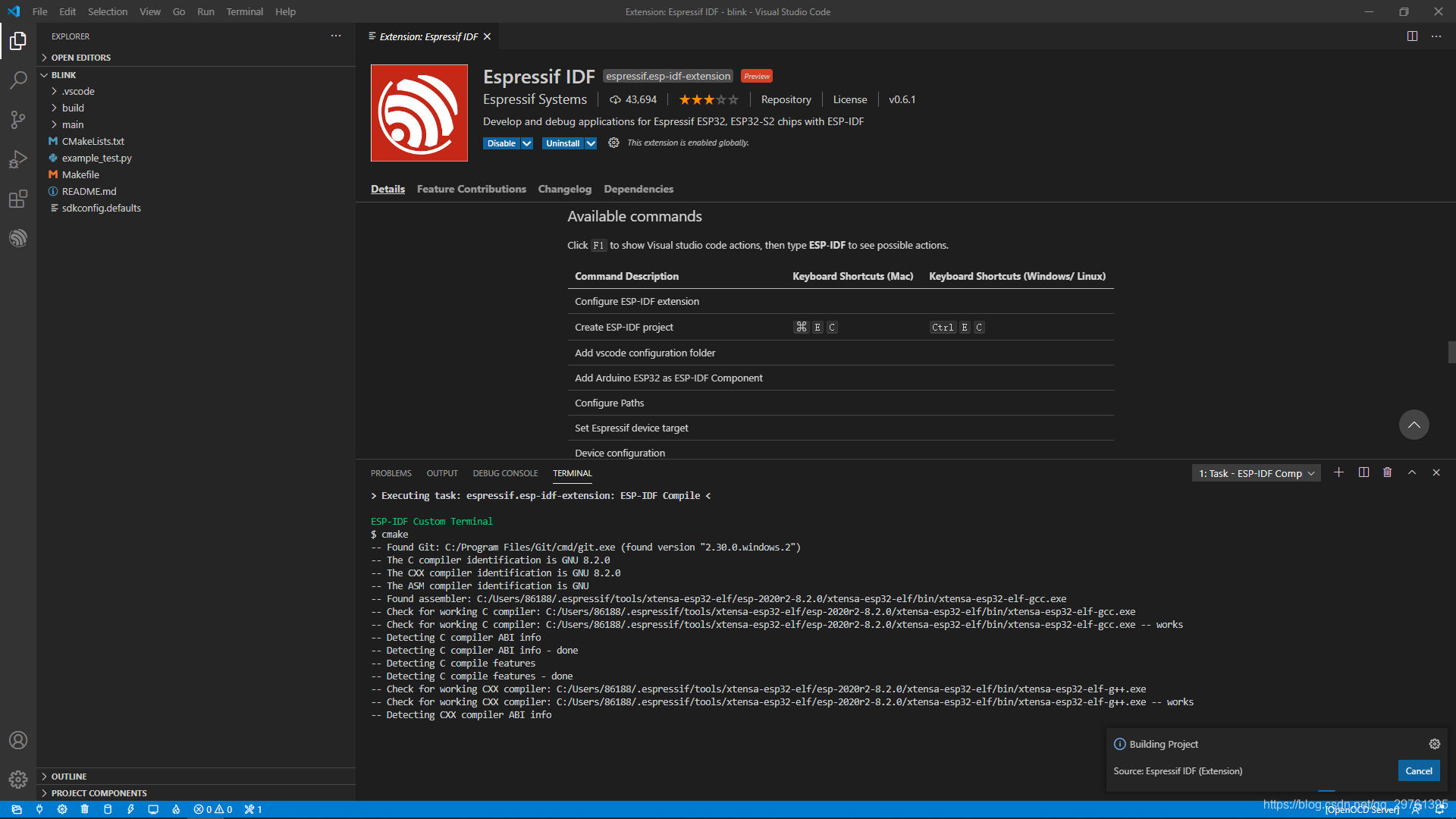This screenshot has width=1456, height=819.
Task: Create a new terminal with plus icon
Action: 1339,472
